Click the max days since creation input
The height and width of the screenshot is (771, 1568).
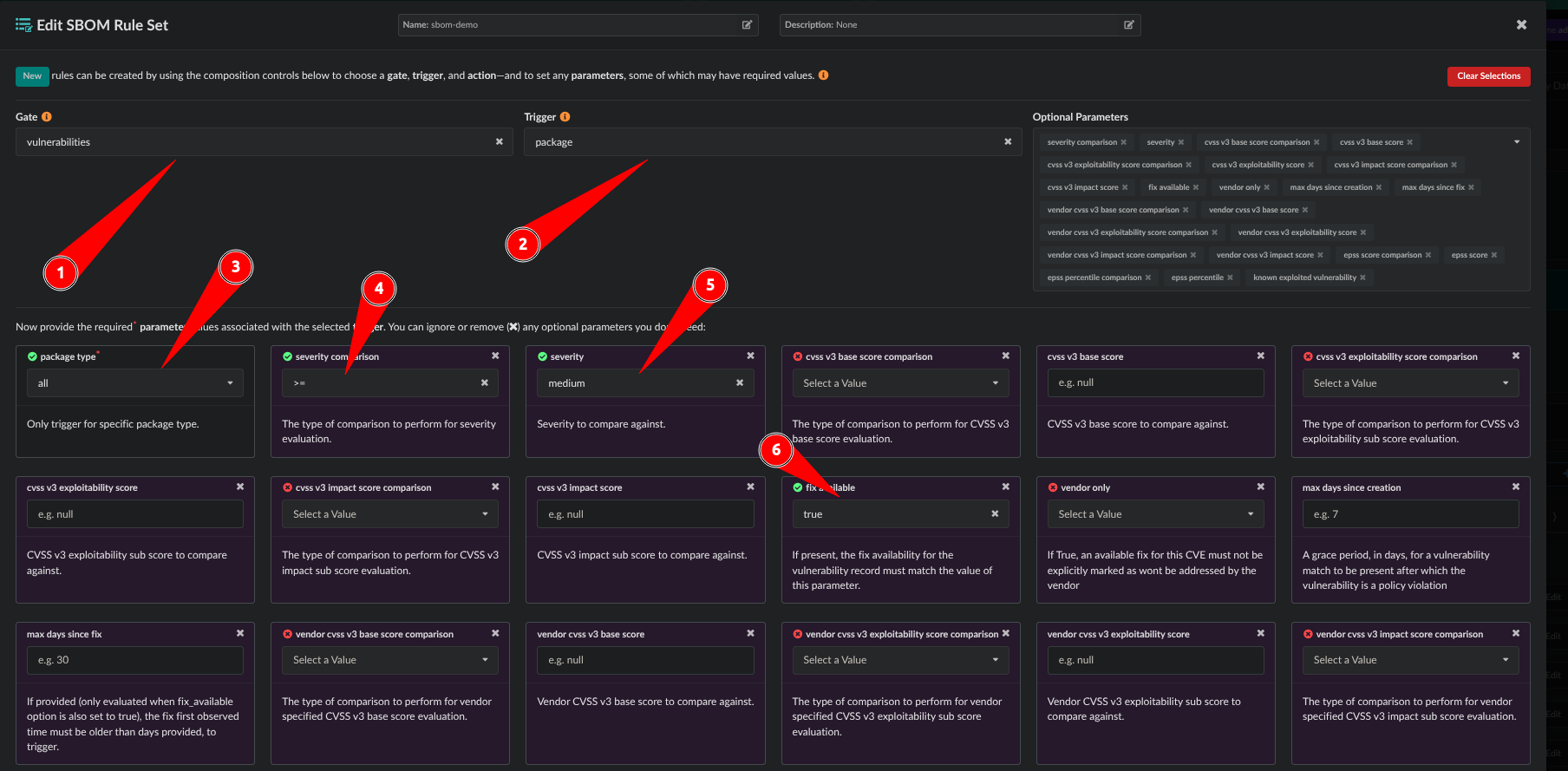click(1409, 514)
